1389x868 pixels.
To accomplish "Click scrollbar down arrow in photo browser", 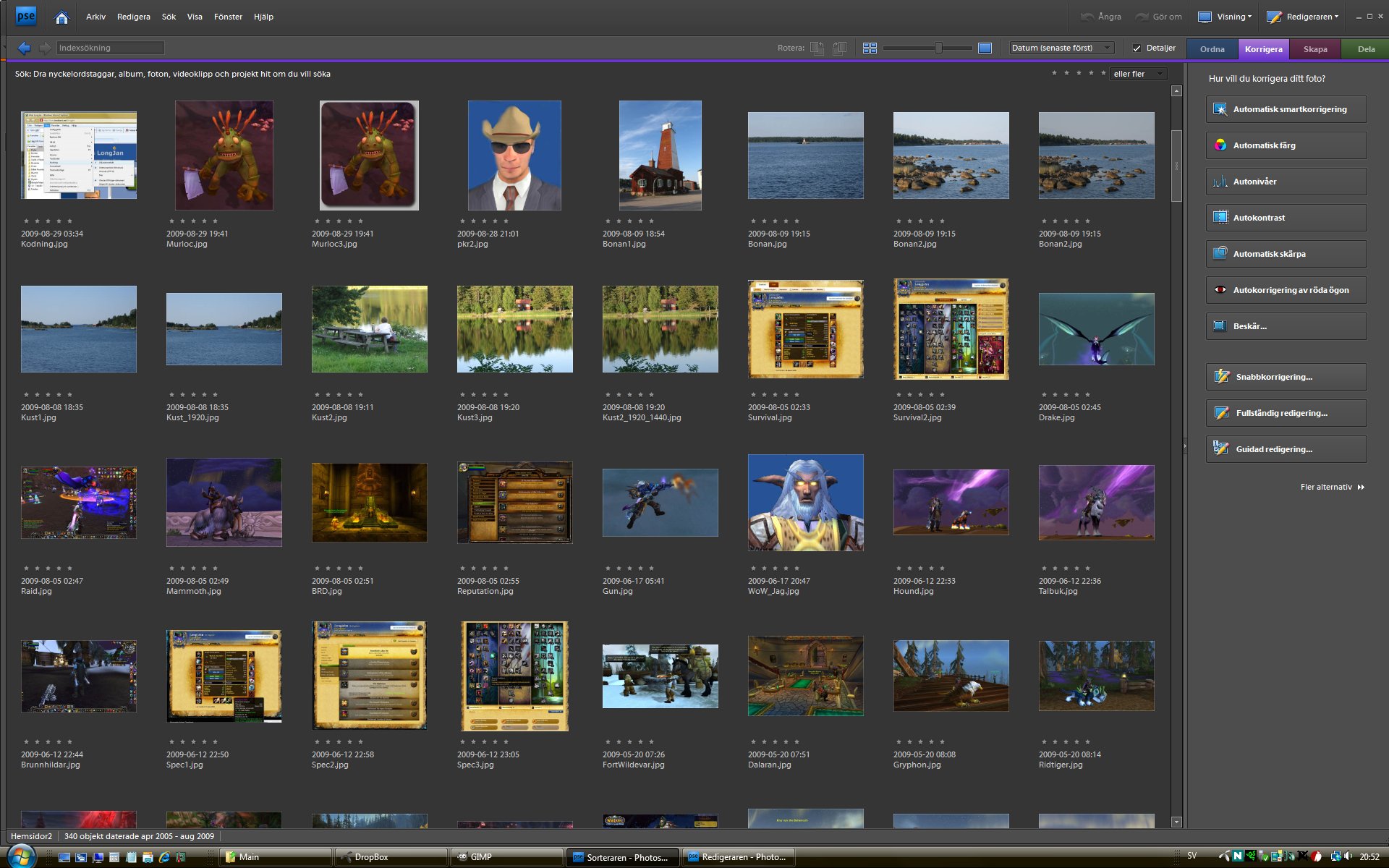I will (1176, 822).
